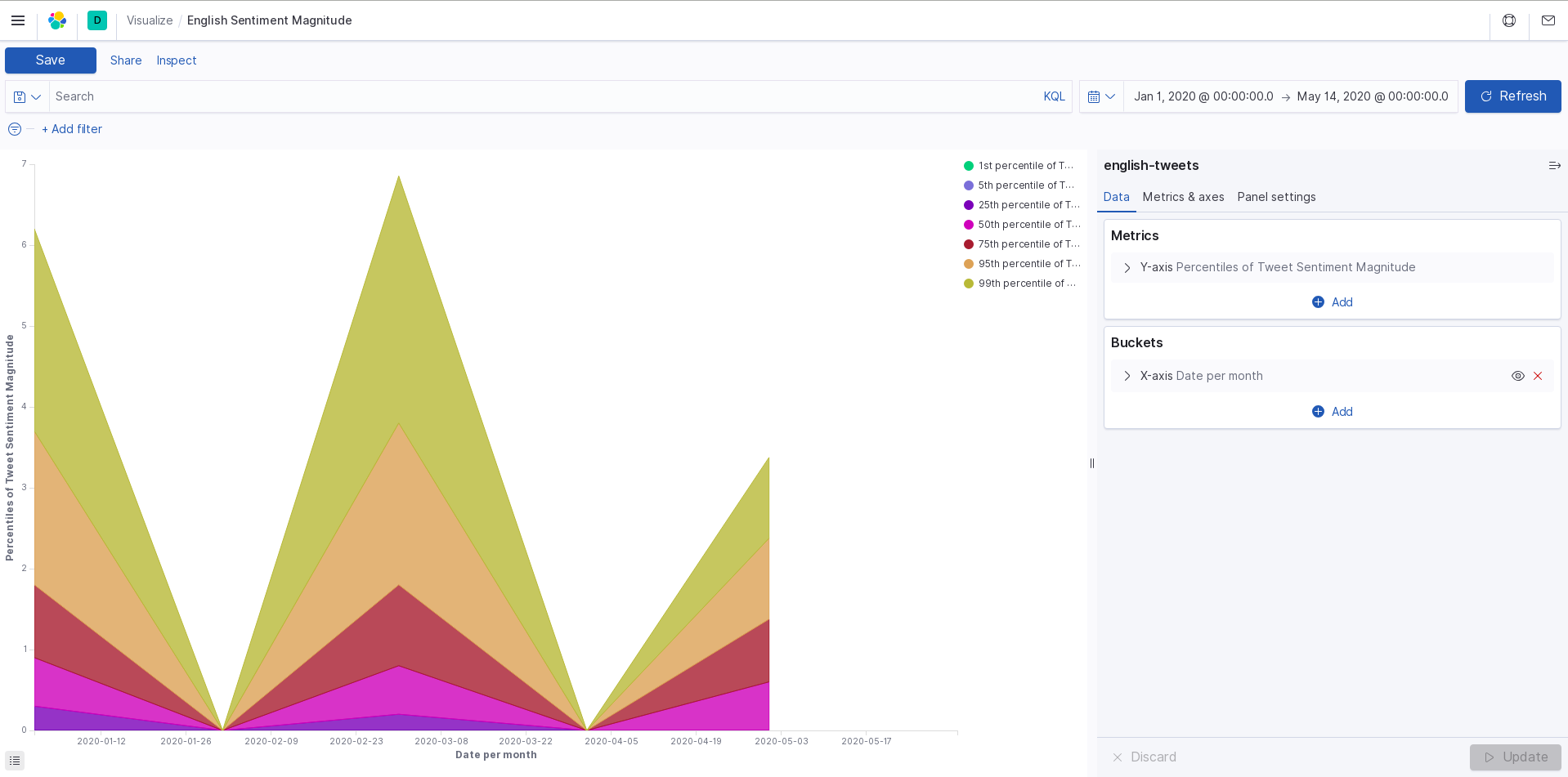Open the help menu icon

pyautogui.click(x=1509, y=20)
